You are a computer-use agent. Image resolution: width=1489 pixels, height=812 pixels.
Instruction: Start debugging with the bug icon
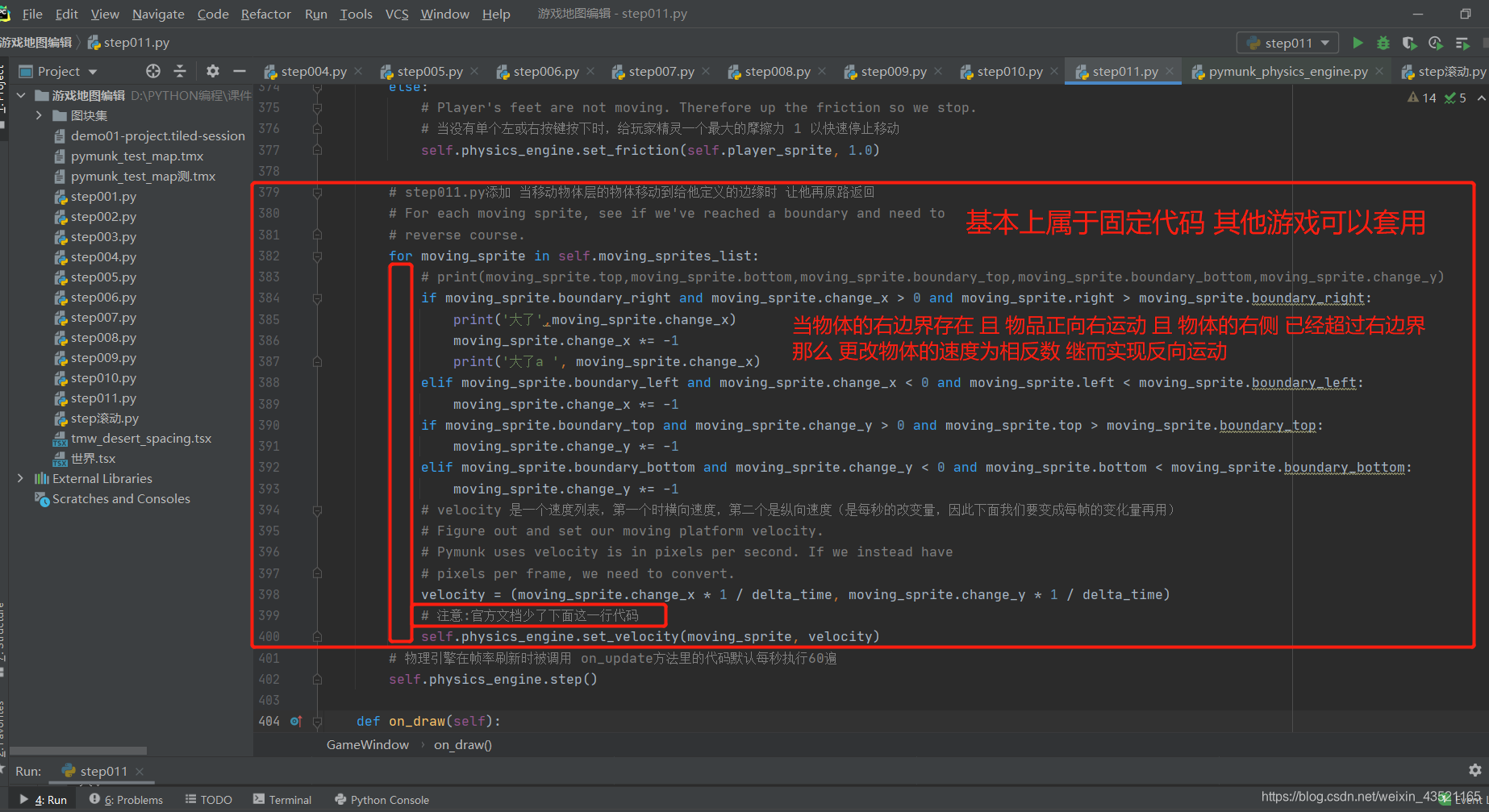(x=1383, y=43)
